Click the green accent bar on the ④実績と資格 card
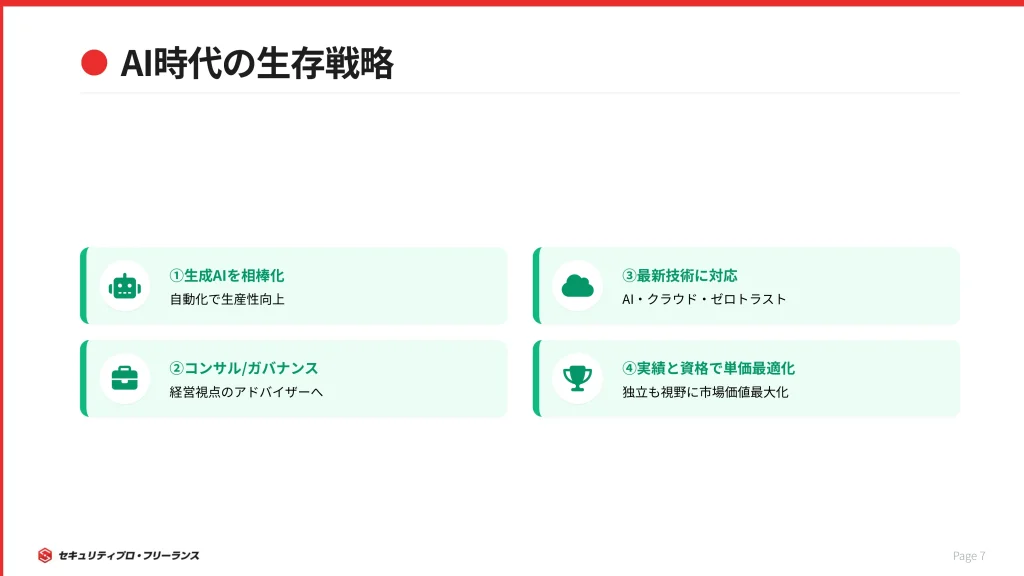 [x=537, y=379]
